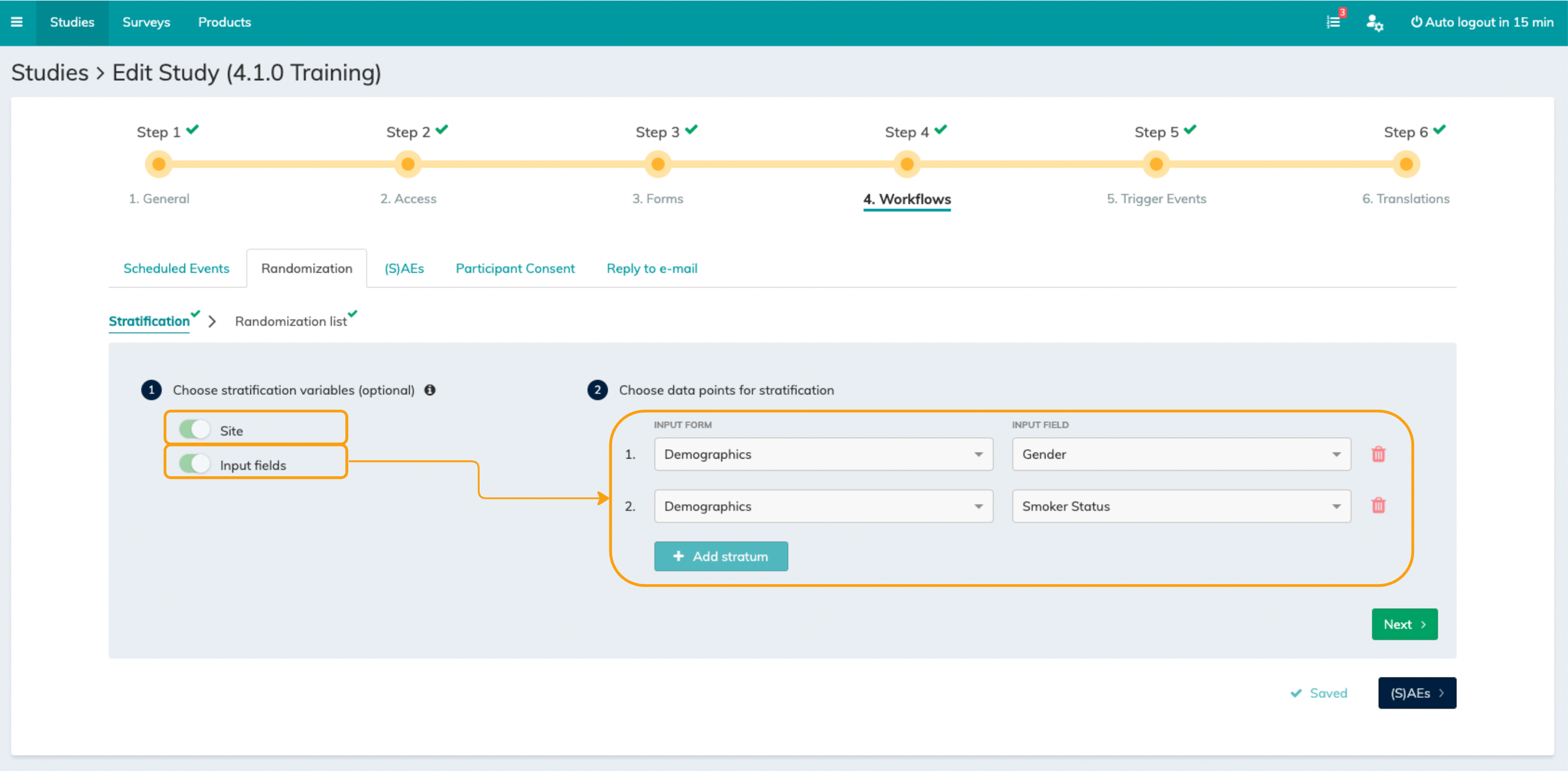Toggle the Input fields switch
Image resolution: width=1568 pixels, height=771 pixels.
coord(195,464)
